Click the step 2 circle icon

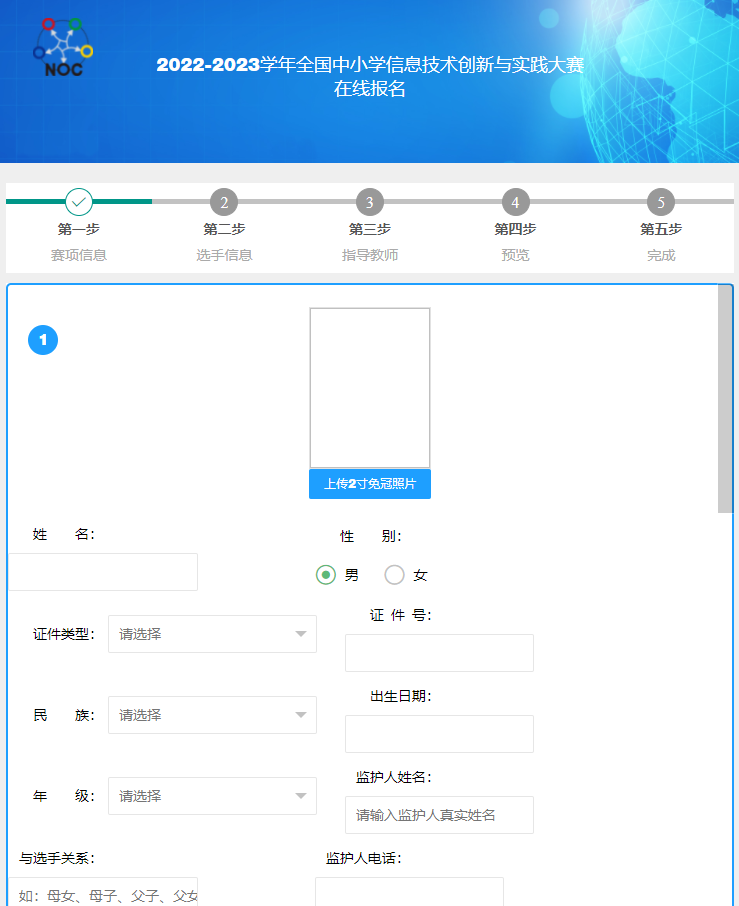click(x=224, y=202)
